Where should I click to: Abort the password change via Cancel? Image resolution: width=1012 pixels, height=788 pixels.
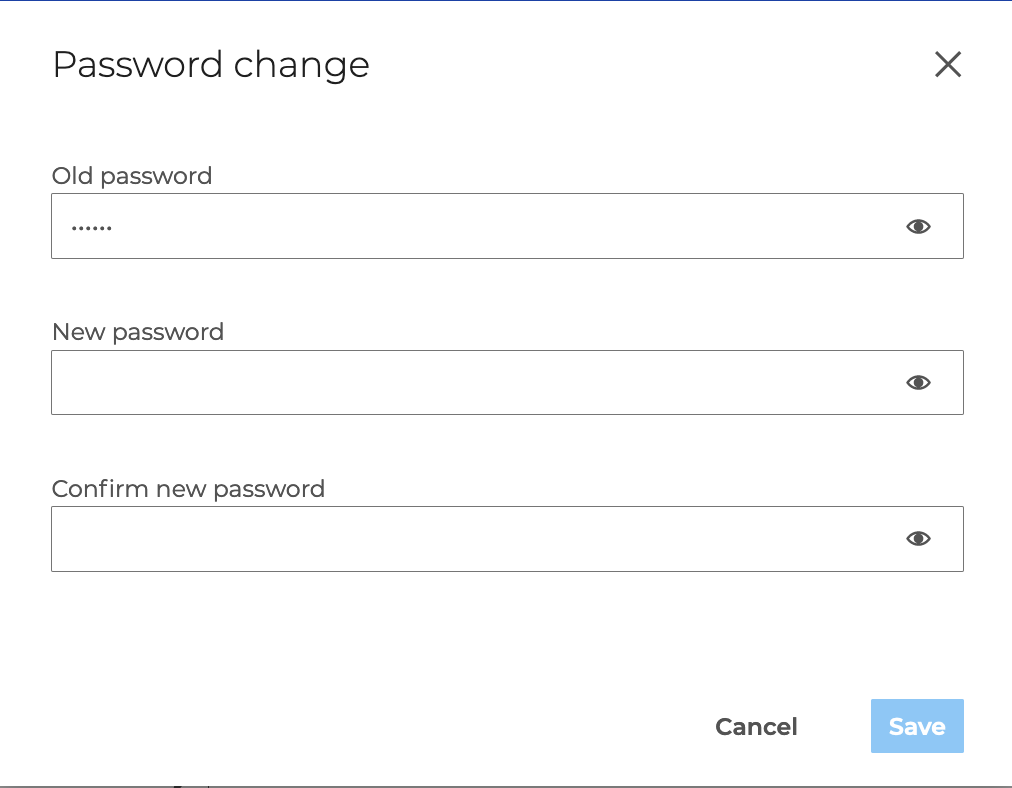coord(756,727)
